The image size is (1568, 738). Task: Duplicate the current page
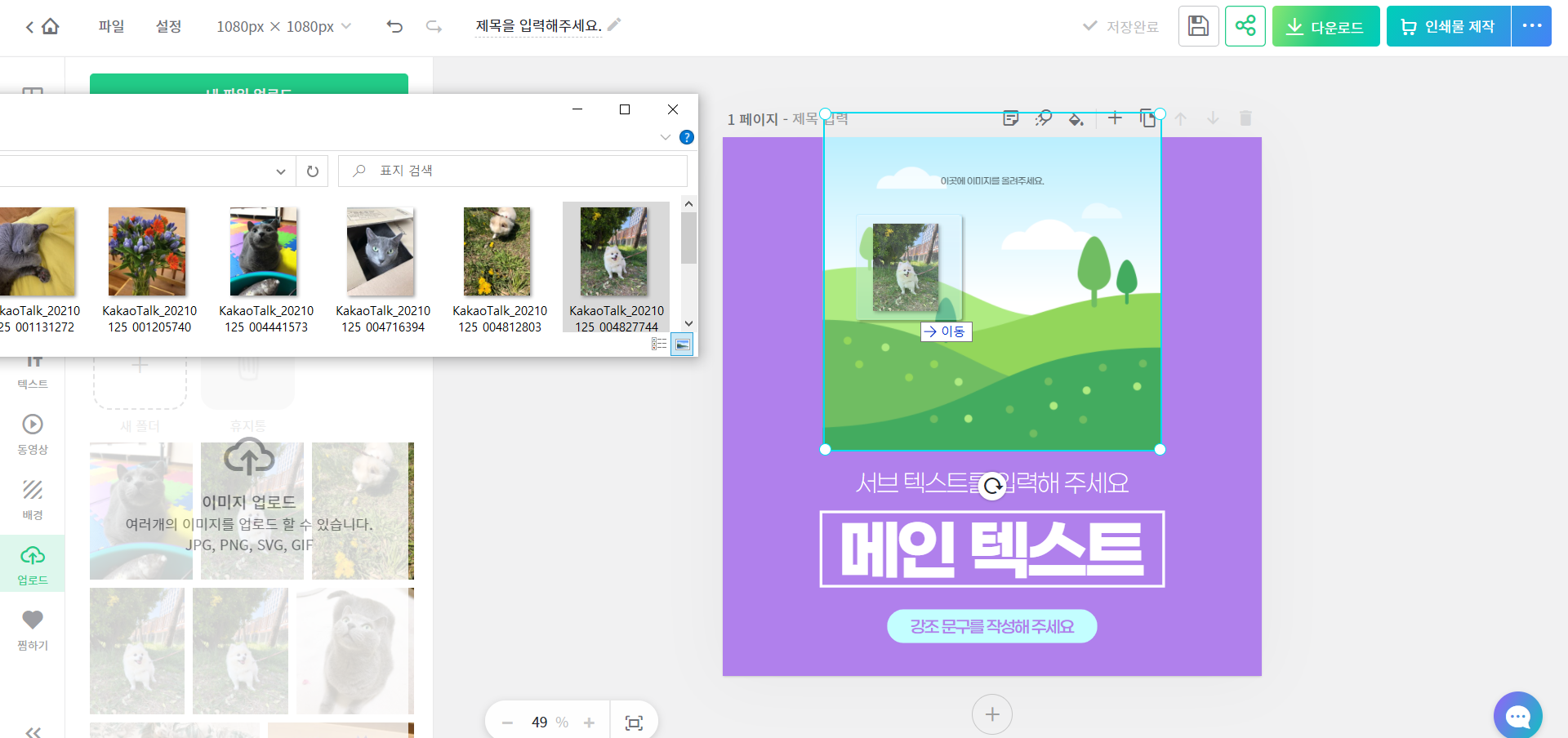click(1147, 118)
